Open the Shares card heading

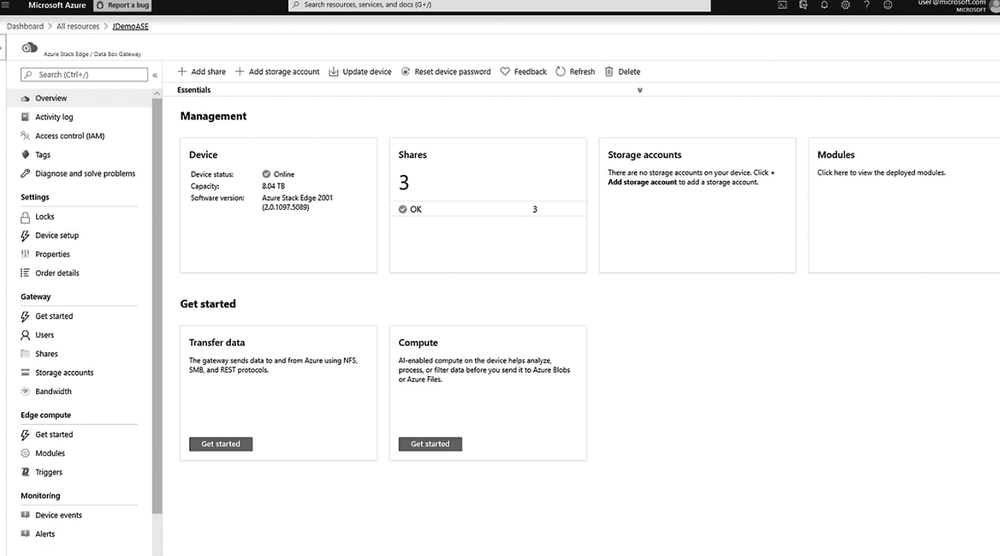413,155
